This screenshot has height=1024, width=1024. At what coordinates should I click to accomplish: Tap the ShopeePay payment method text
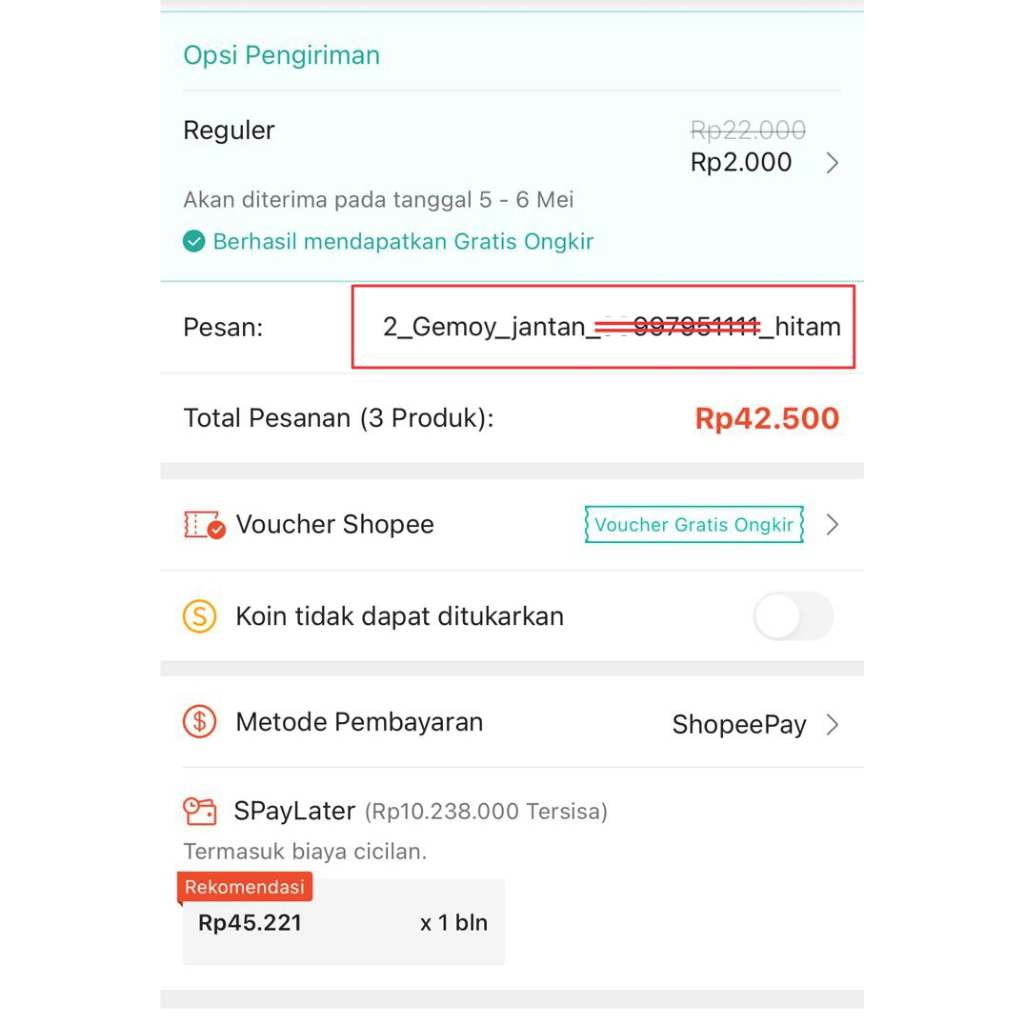pyautogui.click(x=739, y=725)
